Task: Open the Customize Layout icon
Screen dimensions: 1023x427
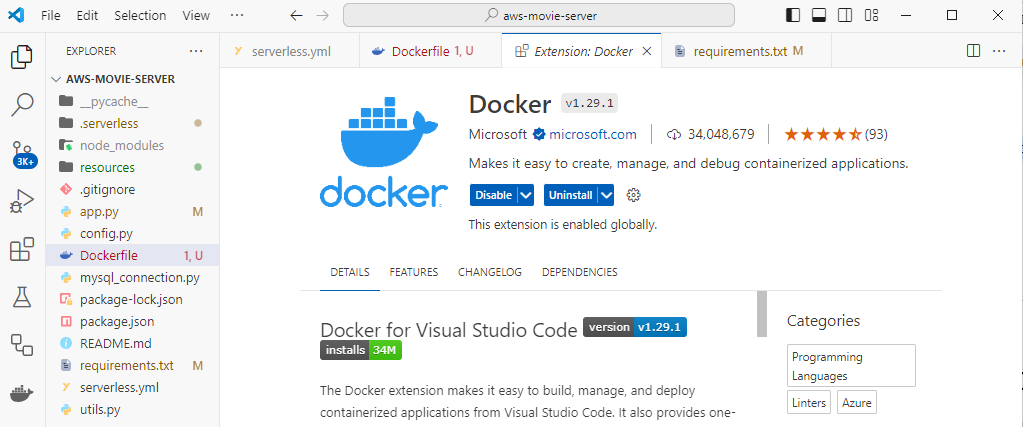Action: (x=872, y=15)
